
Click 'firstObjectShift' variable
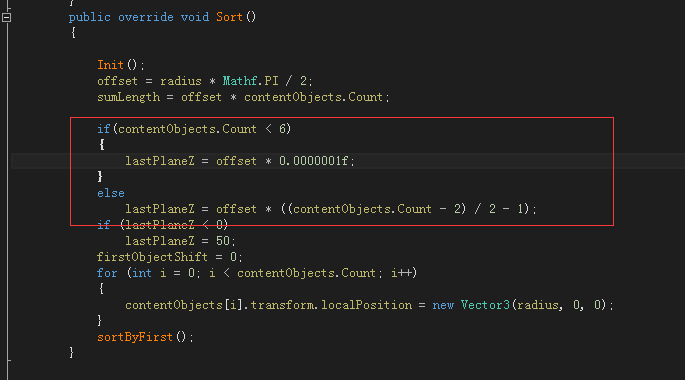point(152,257)
